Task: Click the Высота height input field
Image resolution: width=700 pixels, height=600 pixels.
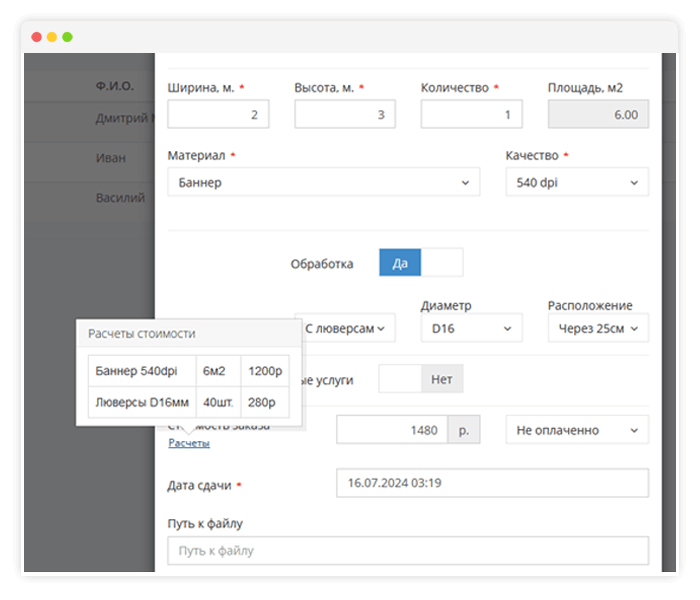Action: tap(345, 114)
